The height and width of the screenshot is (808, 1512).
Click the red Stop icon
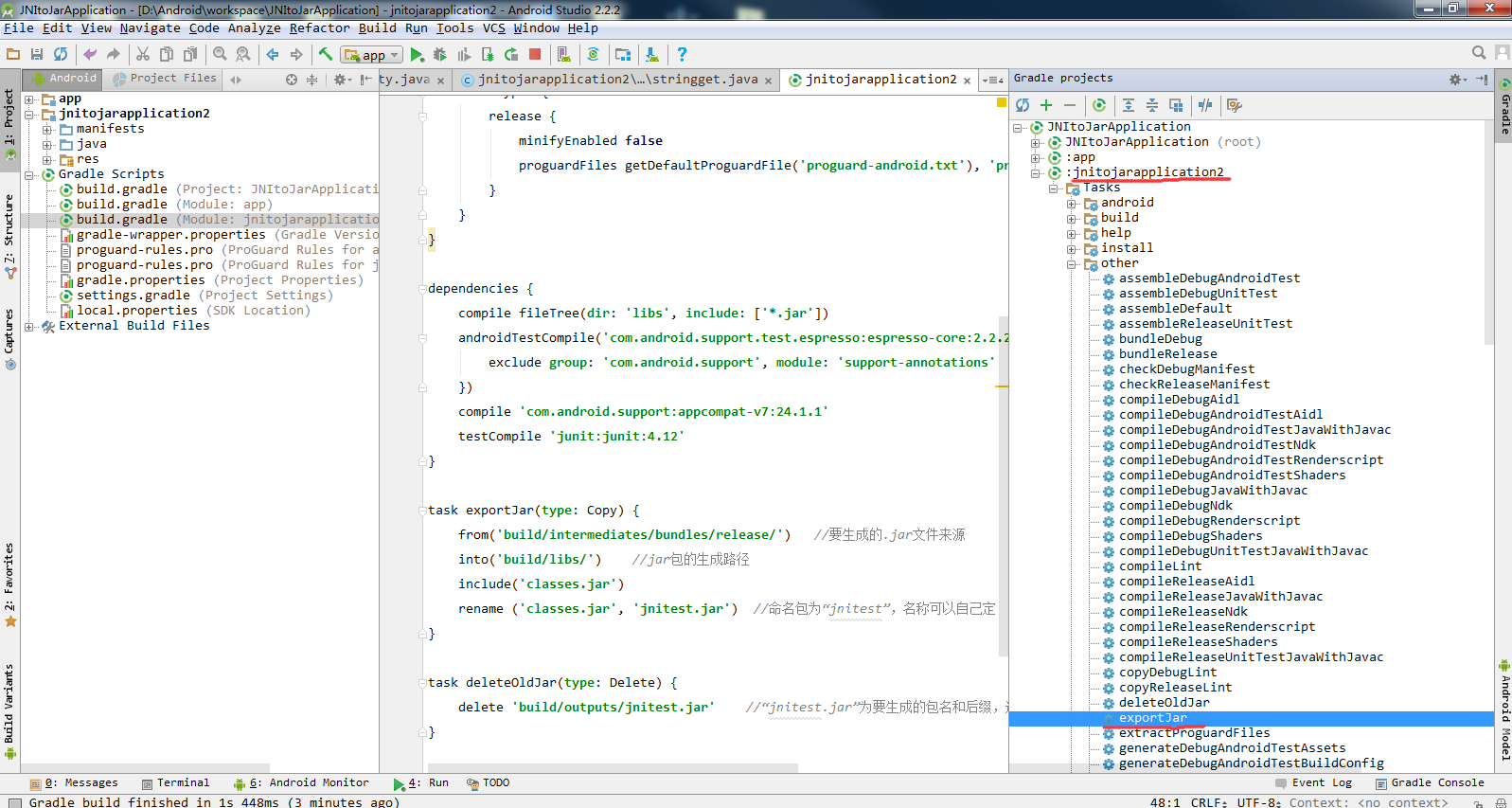click(x=535, y=55)
